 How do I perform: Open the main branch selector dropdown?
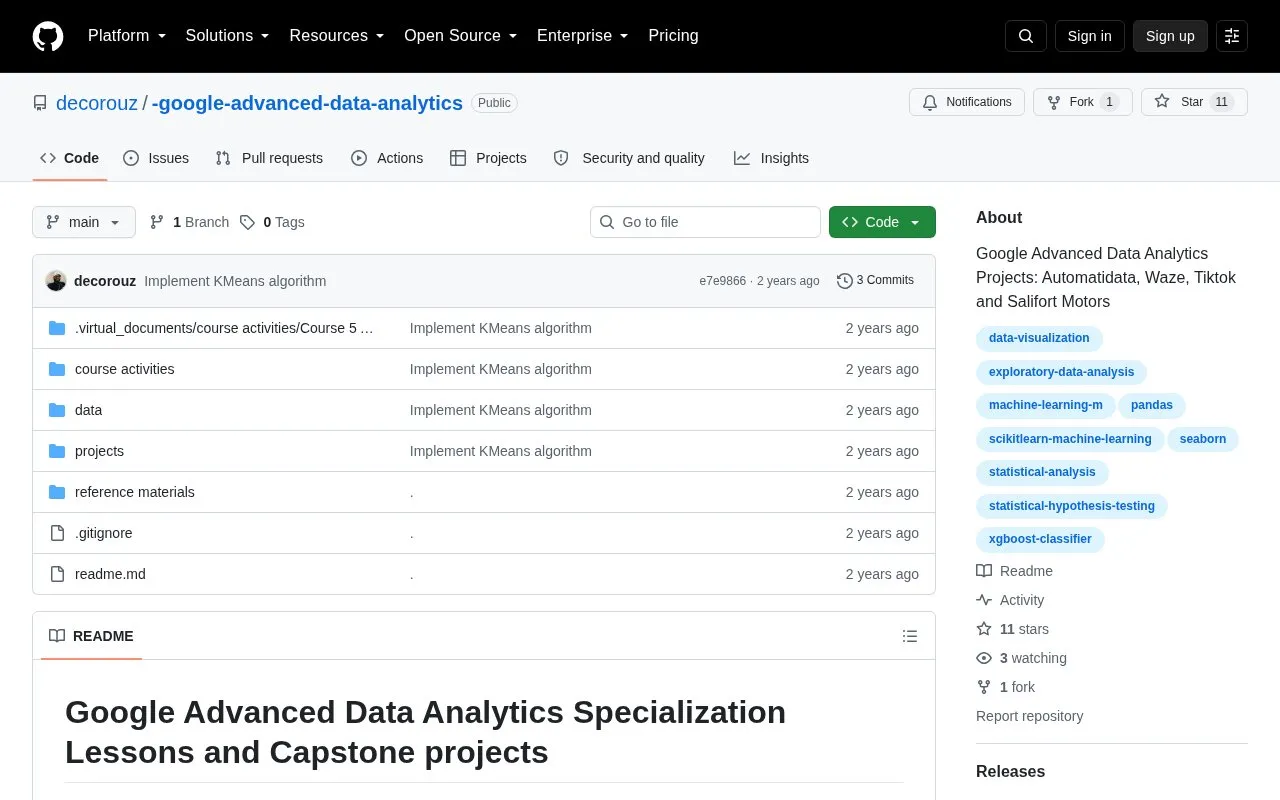pos(84,222)
